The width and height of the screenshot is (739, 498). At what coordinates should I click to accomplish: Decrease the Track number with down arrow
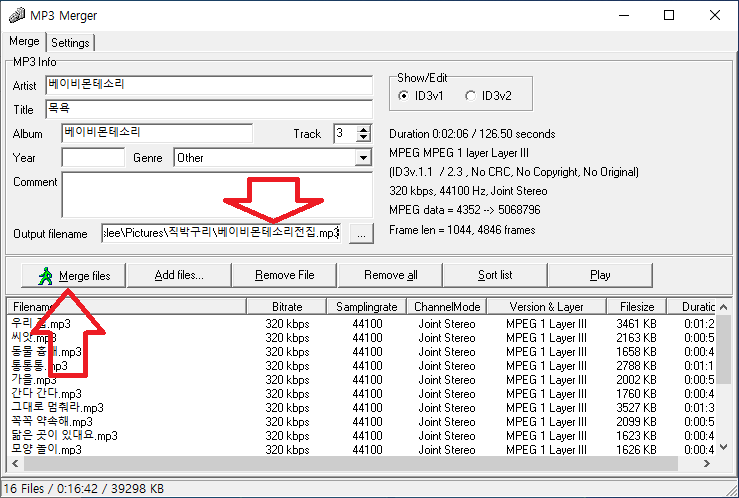coord(365,137)
